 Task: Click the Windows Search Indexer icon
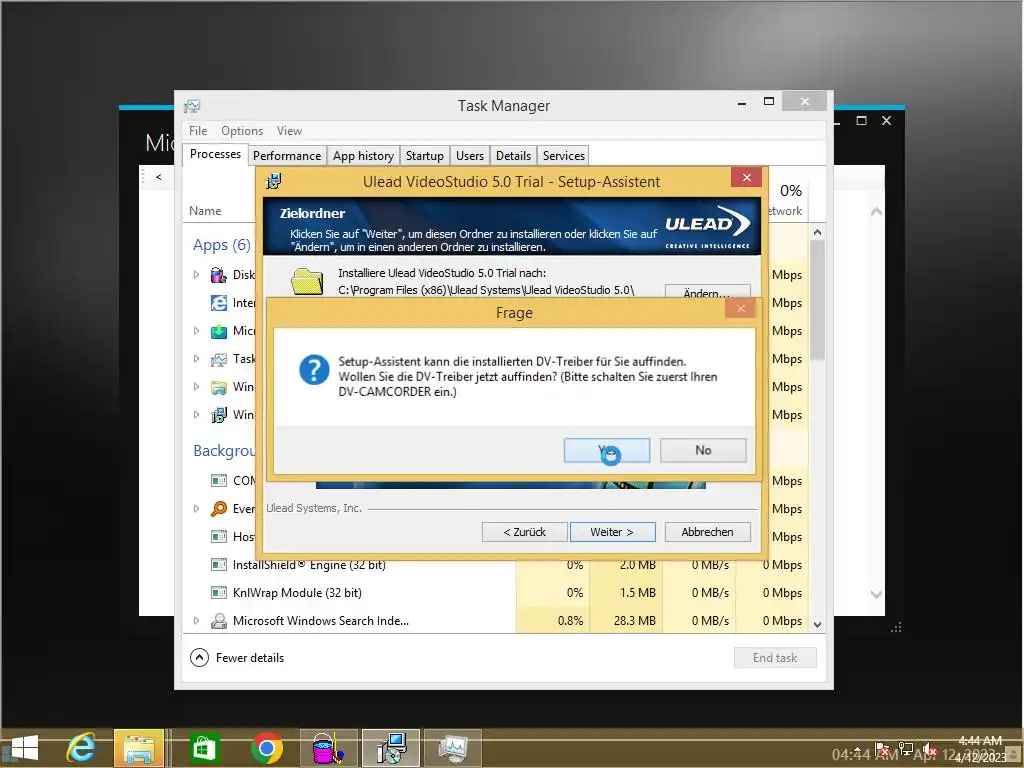pos(219,621)
